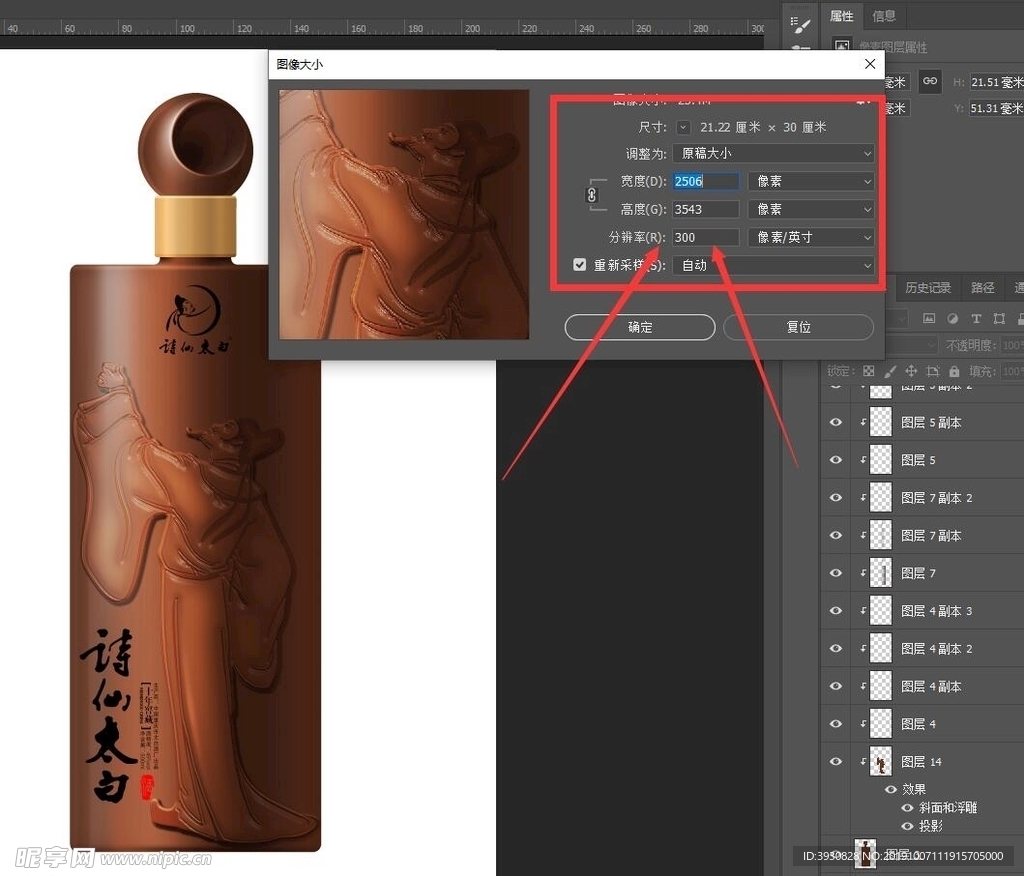Disable the 重新采样 resample checkbox
The height and width of the screenshot is (876, 1024).
tap(581, 265)
